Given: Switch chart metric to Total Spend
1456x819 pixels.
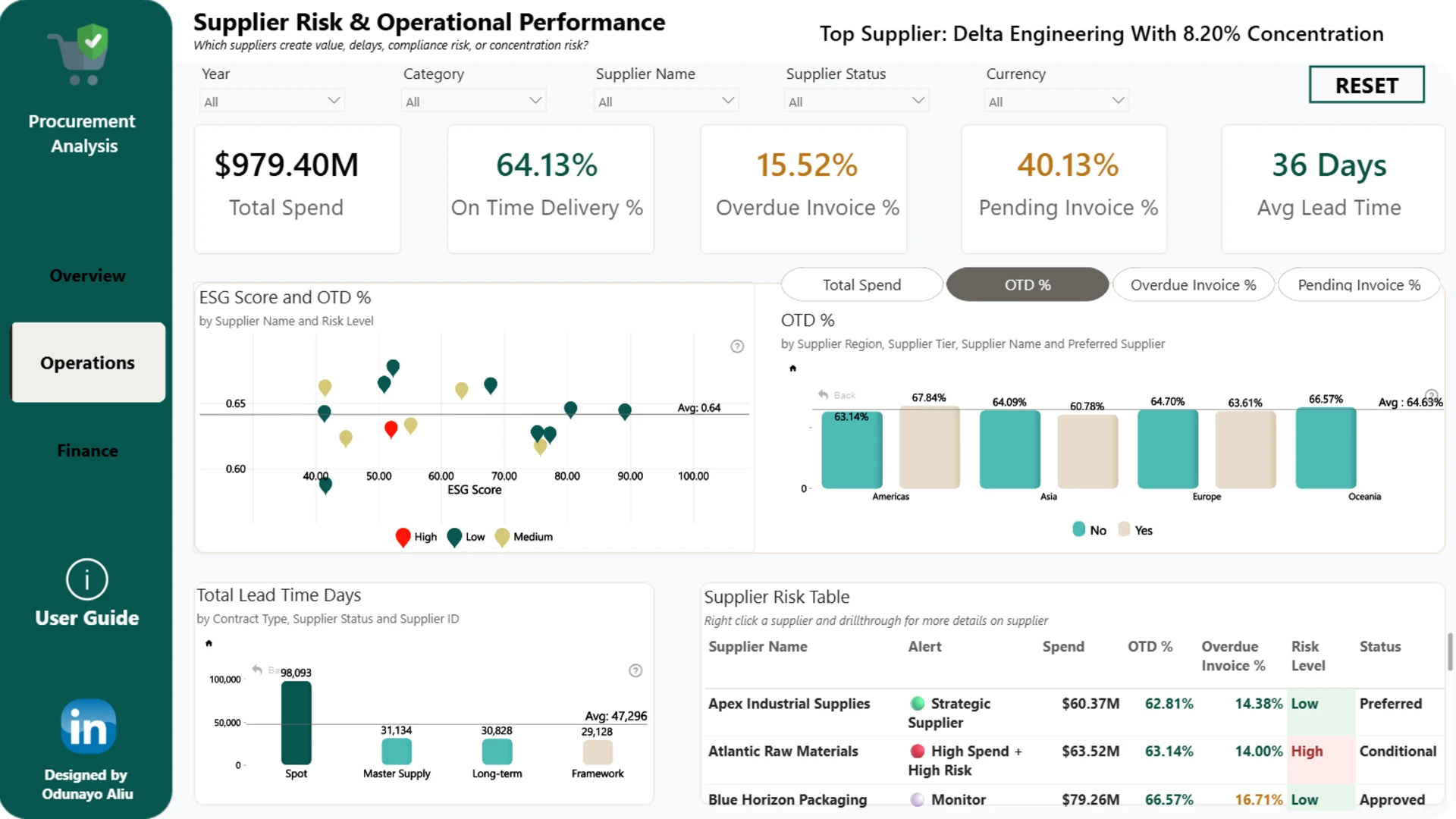Looking at the screenshot, I should click(x=862, y=284).
